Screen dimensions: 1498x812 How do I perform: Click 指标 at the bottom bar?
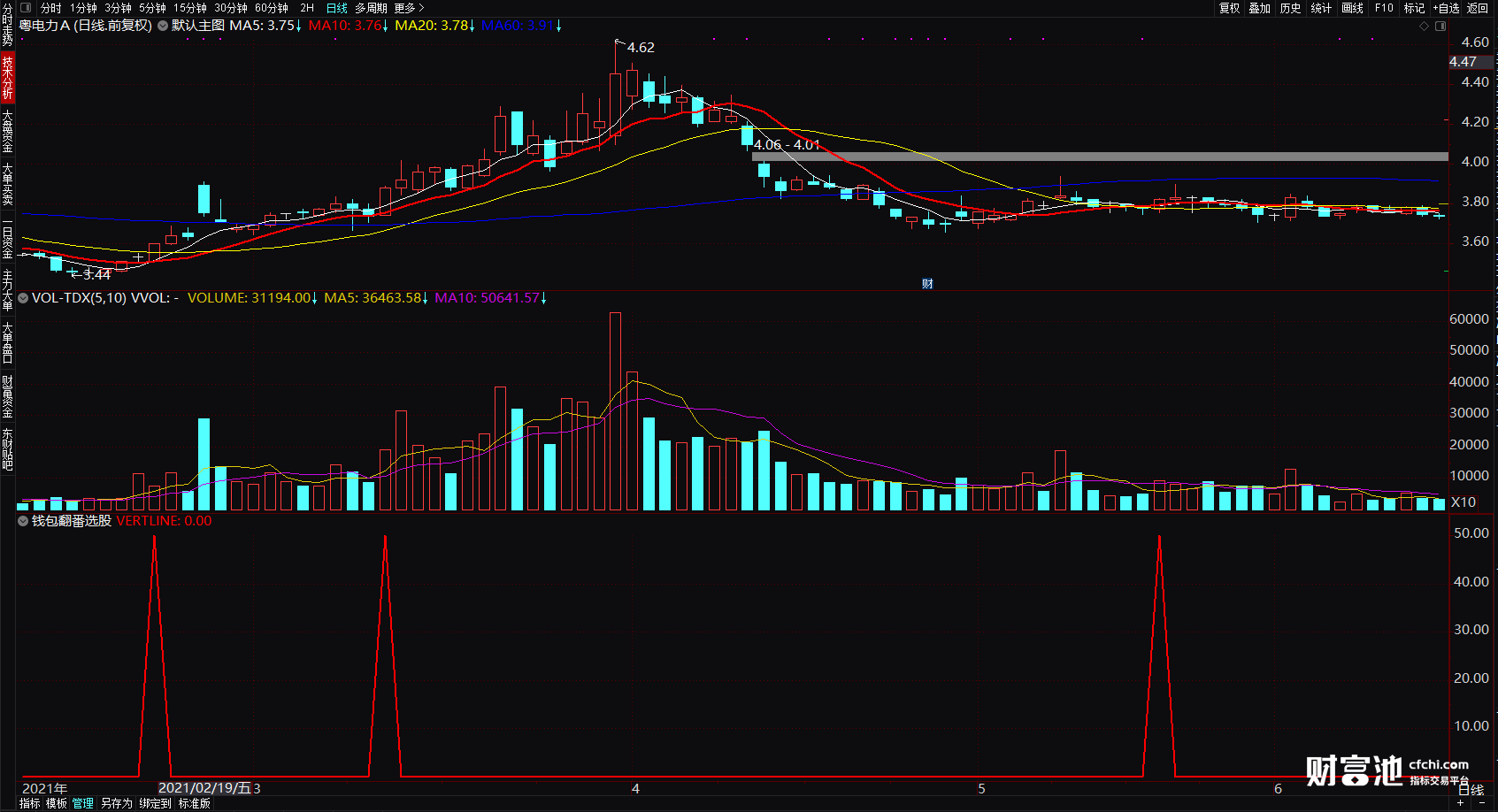tap(29, 803)
